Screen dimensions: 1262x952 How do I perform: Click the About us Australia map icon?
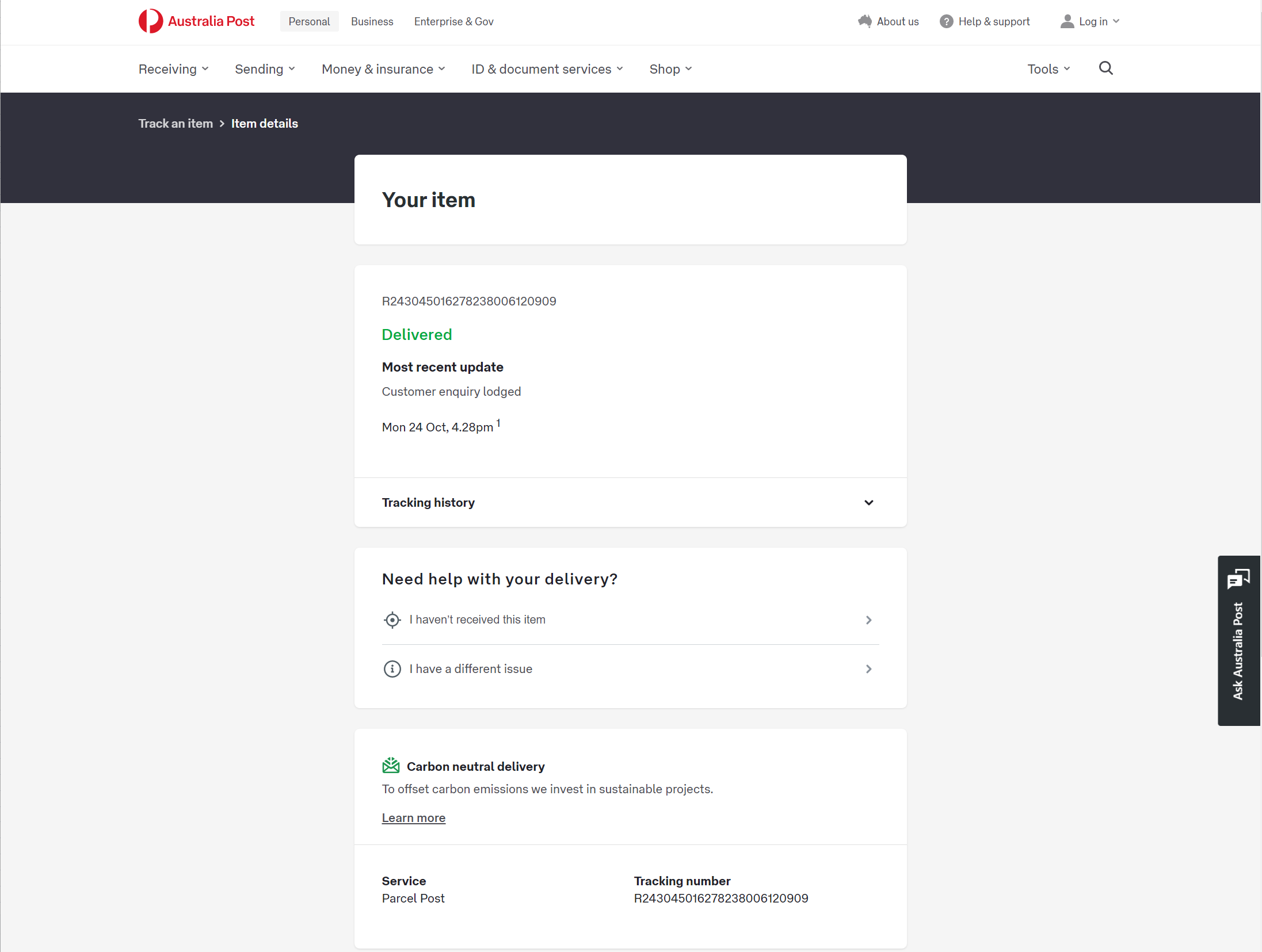[864, 21]
